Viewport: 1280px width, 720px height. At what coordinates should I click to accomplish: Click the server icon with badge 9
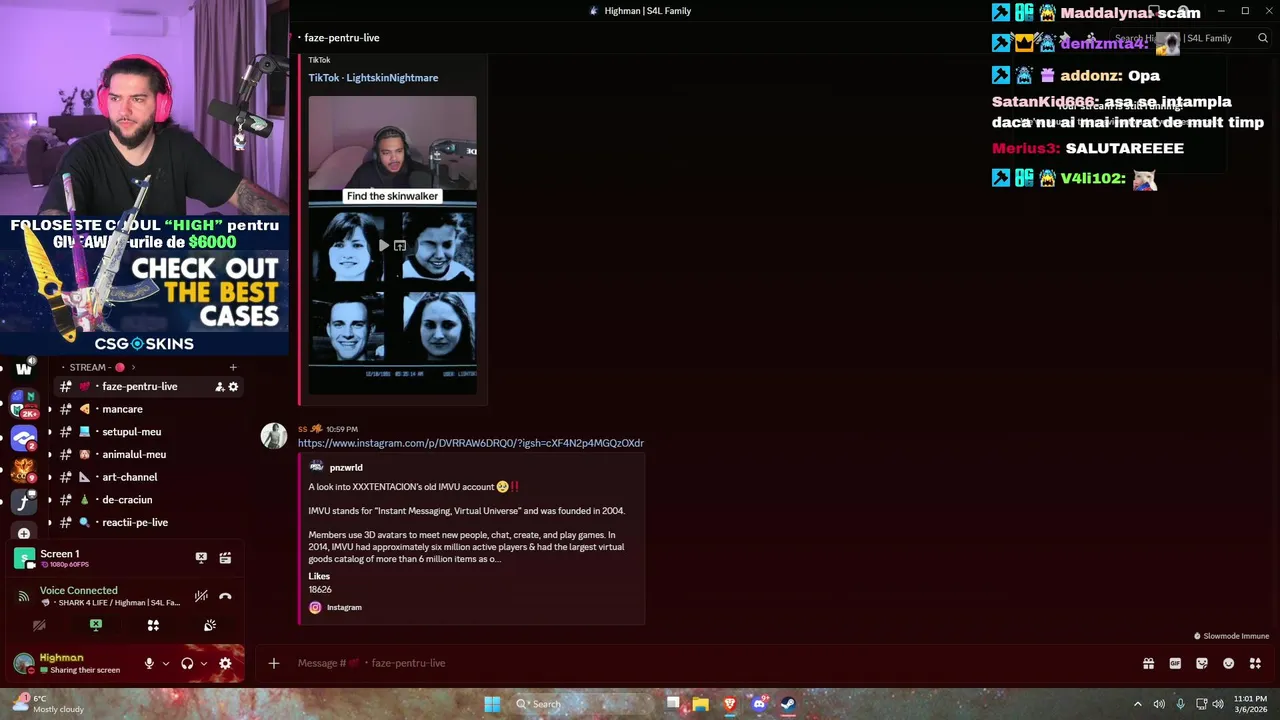coord(24,470)
